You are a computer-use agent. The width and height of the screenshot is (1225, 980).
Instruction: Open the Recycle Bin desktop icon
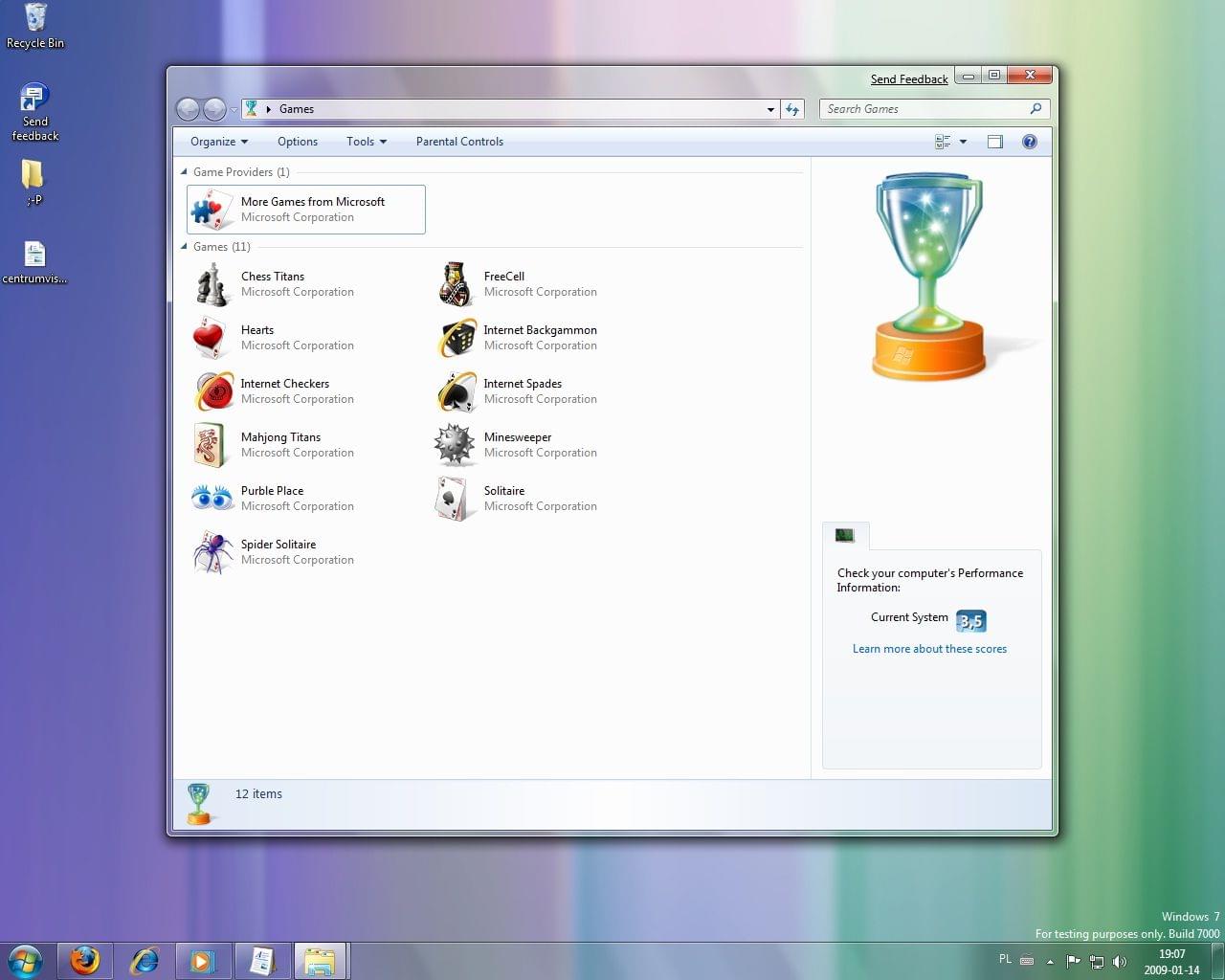[x=35, y=26]
